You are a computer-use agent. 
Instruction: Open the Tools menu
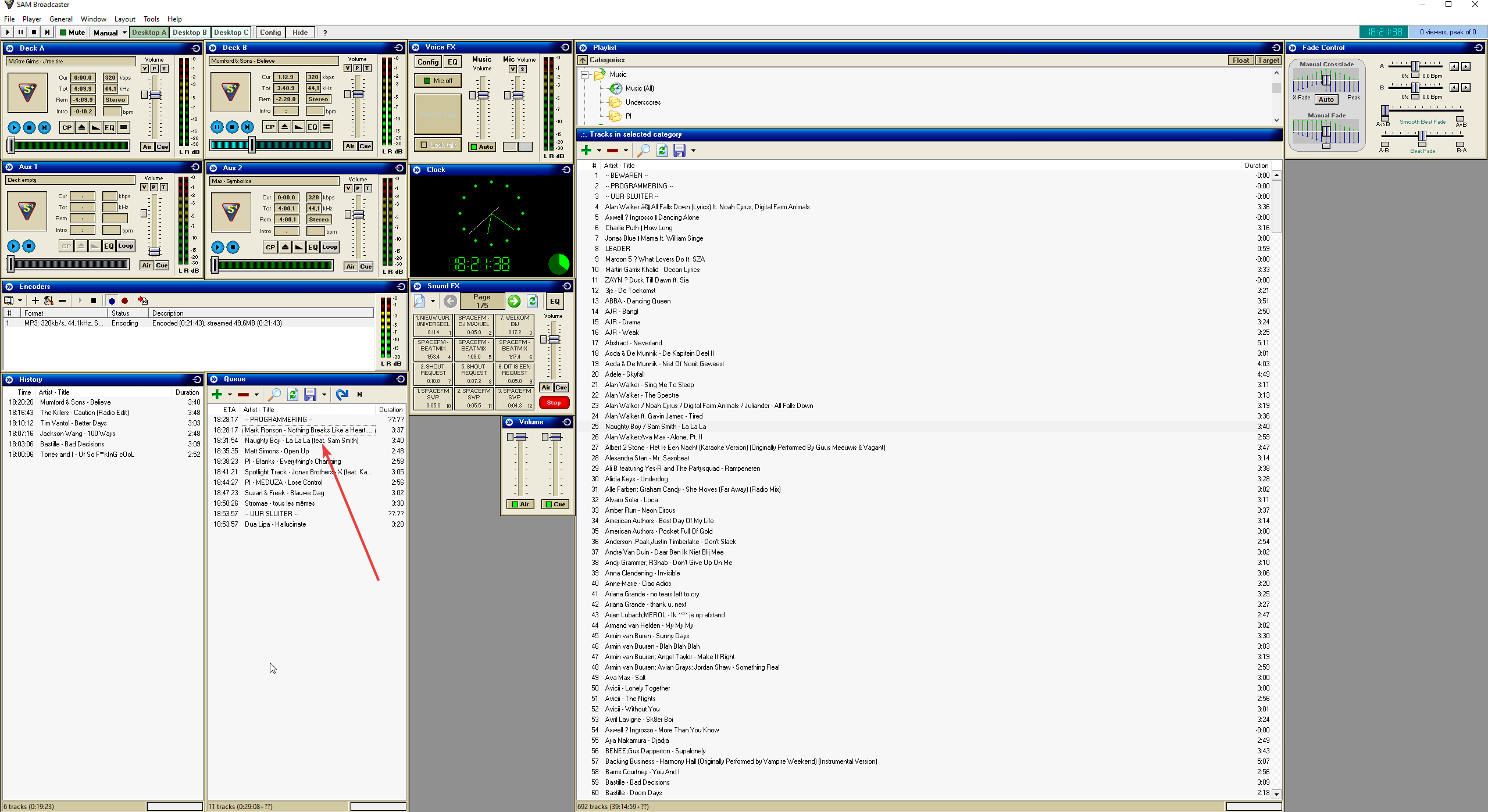(151, 19)
